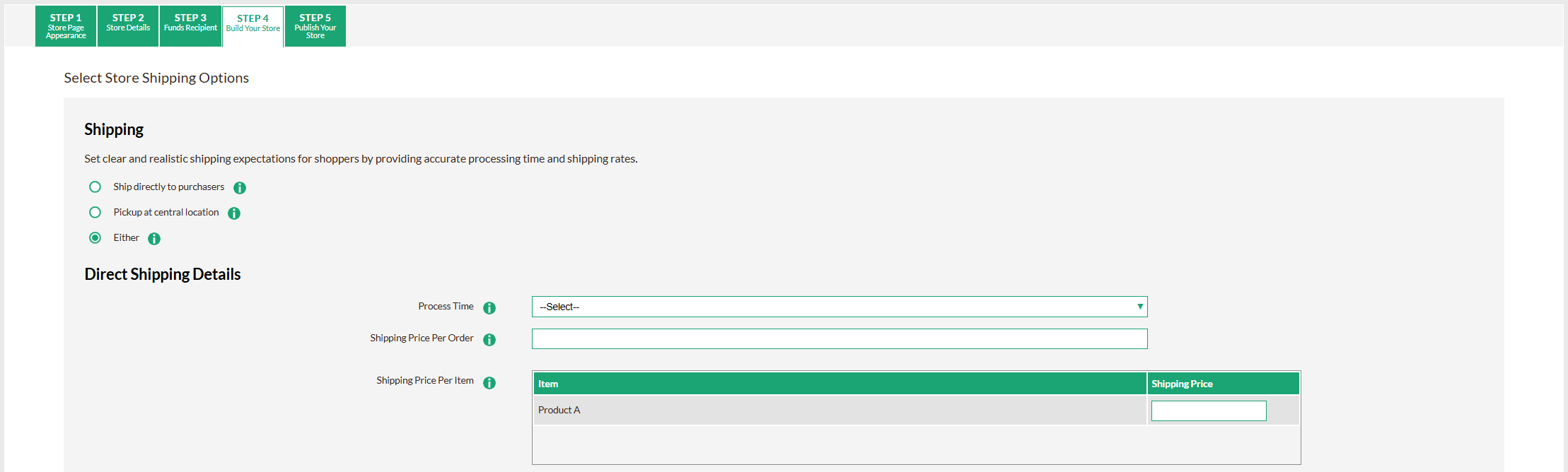Click the Product A item row
Viewport: 1568px width, 472px height.
pyautogui.click(x=839, y=411)
